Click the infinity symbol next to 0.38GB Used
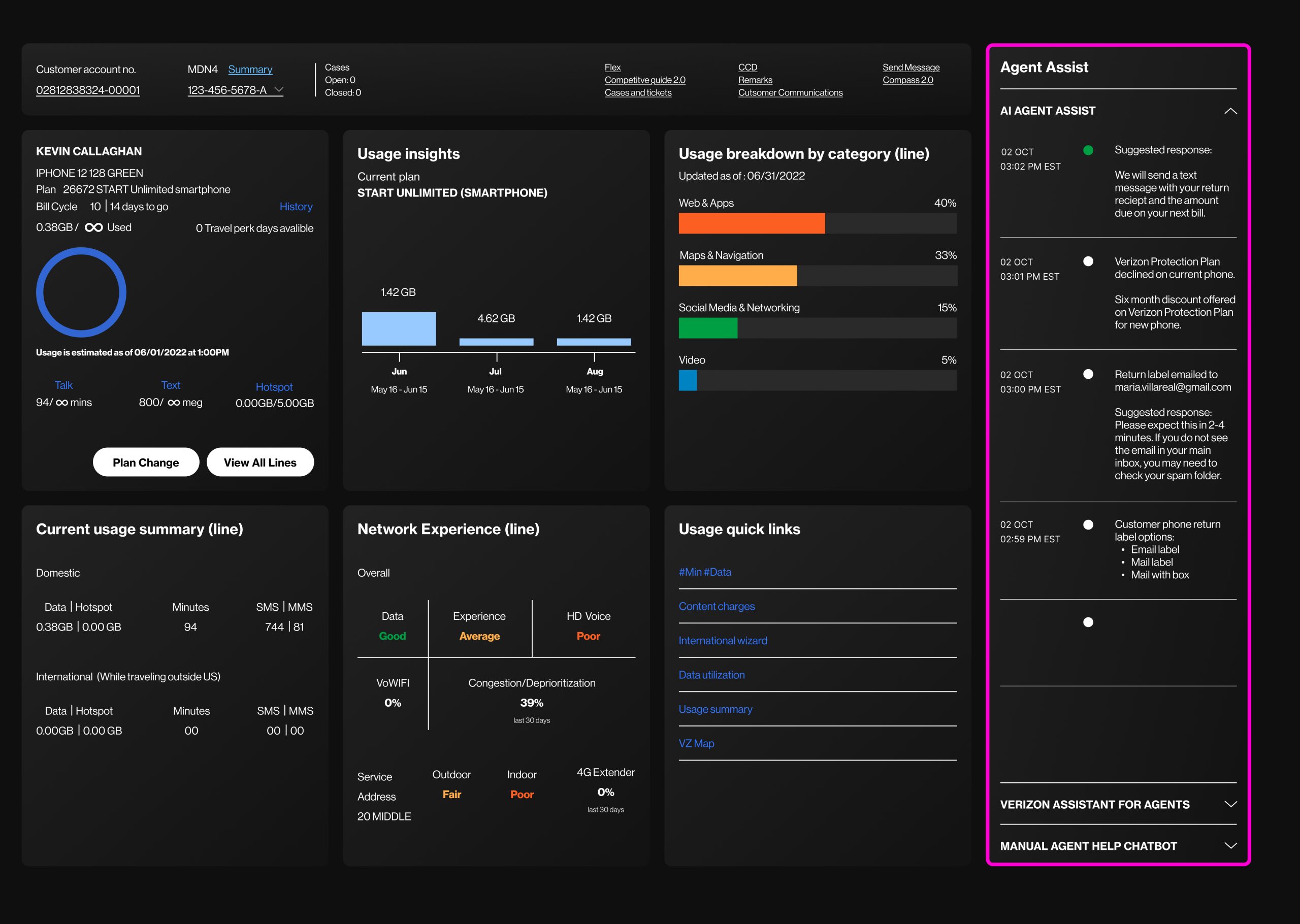1300x924 pixels. coord(93,227)
